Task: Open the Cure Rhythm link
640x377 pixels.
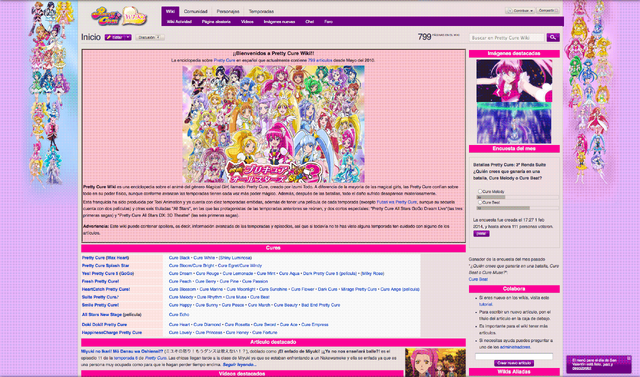Action: click(209, 297)
